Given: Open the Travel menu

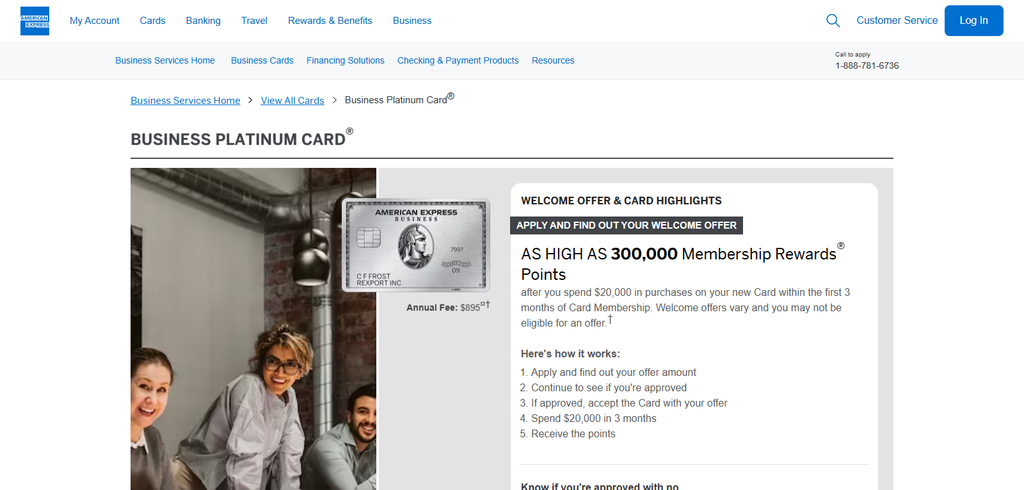Looking at the screenshot, I should [x=254, y=21].
